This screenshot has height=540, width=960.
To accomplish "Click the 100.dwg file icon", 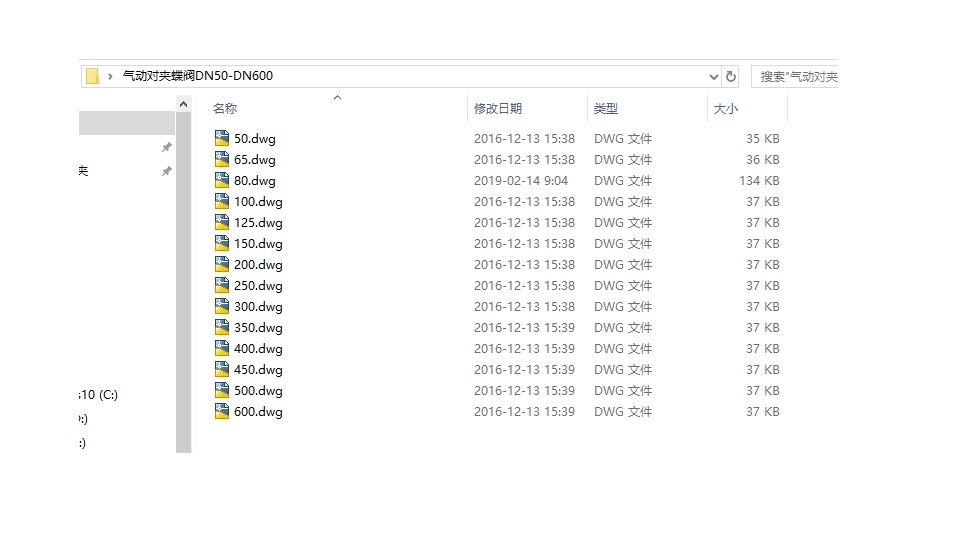I will coord(222,201).
